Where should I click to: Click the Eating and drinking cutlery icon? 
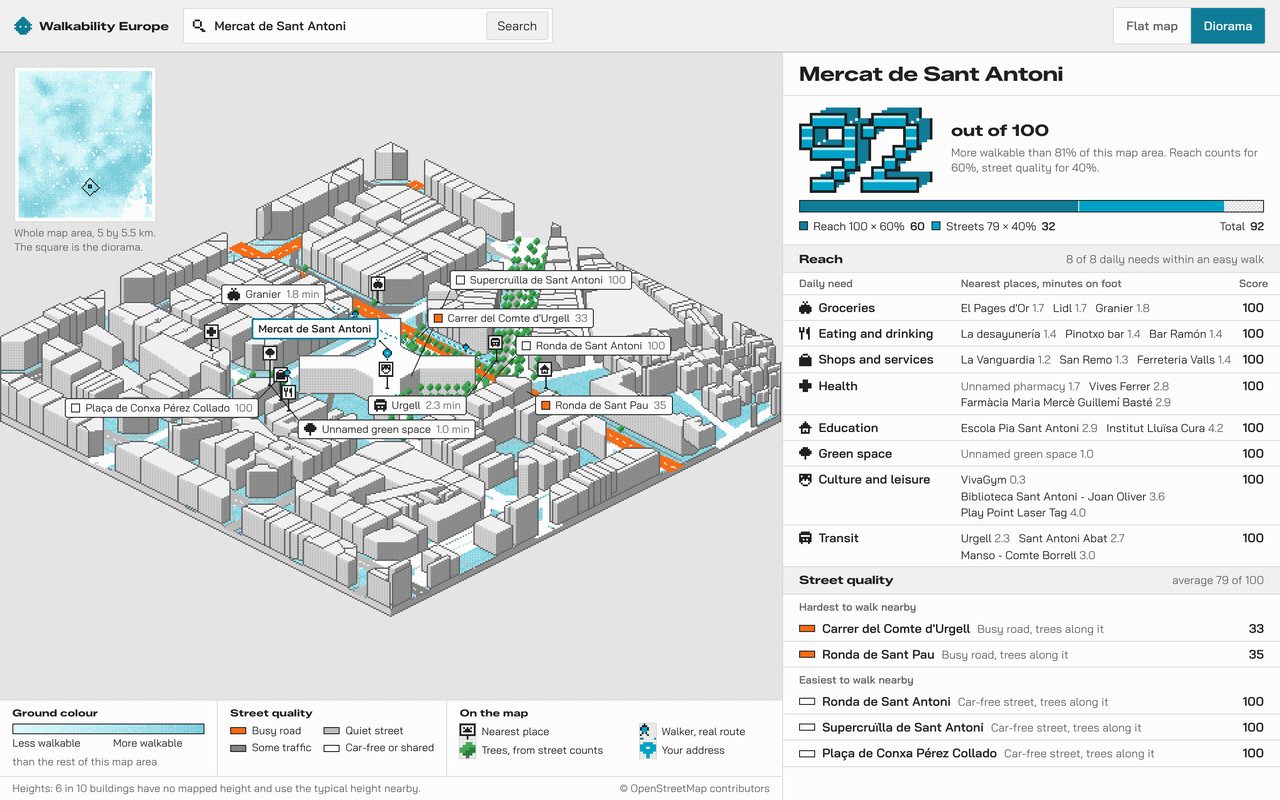(805, 334)
